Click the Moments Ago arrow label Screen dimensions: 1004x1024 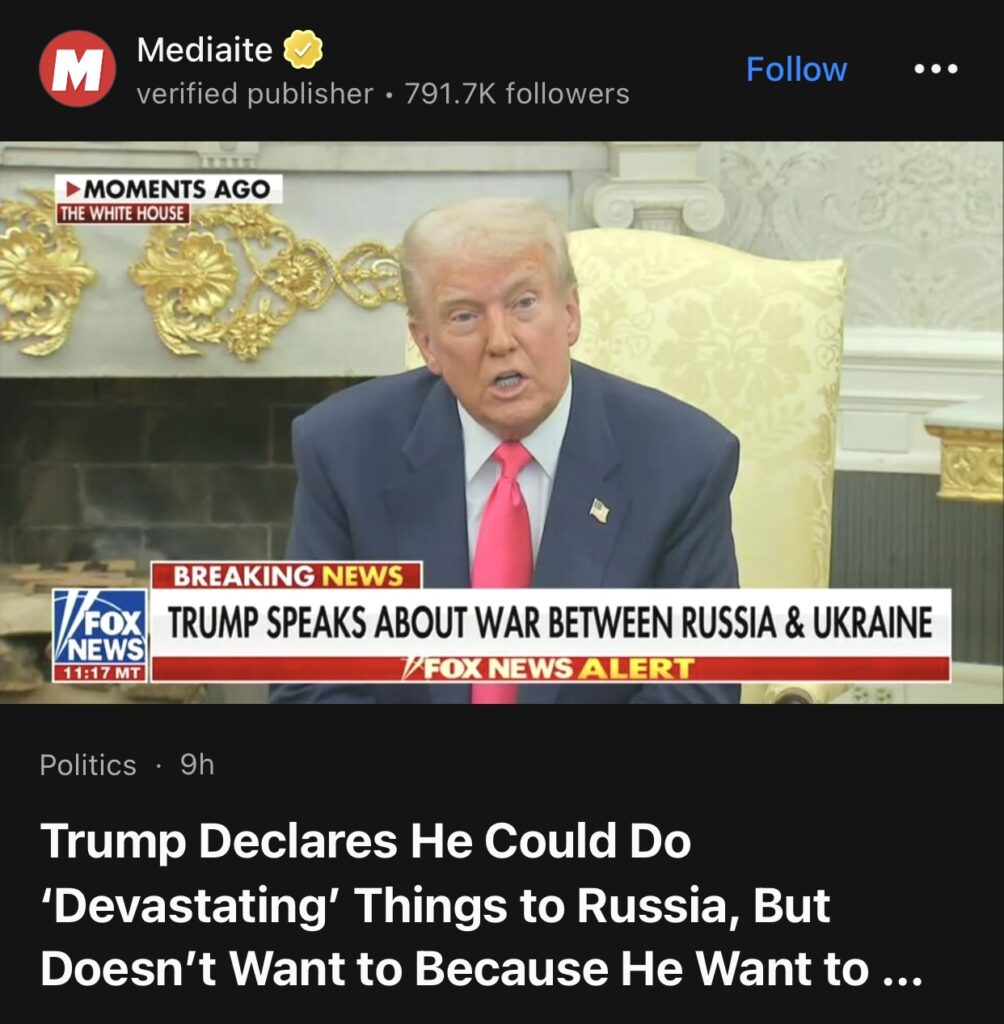click(x=169, y=189)
